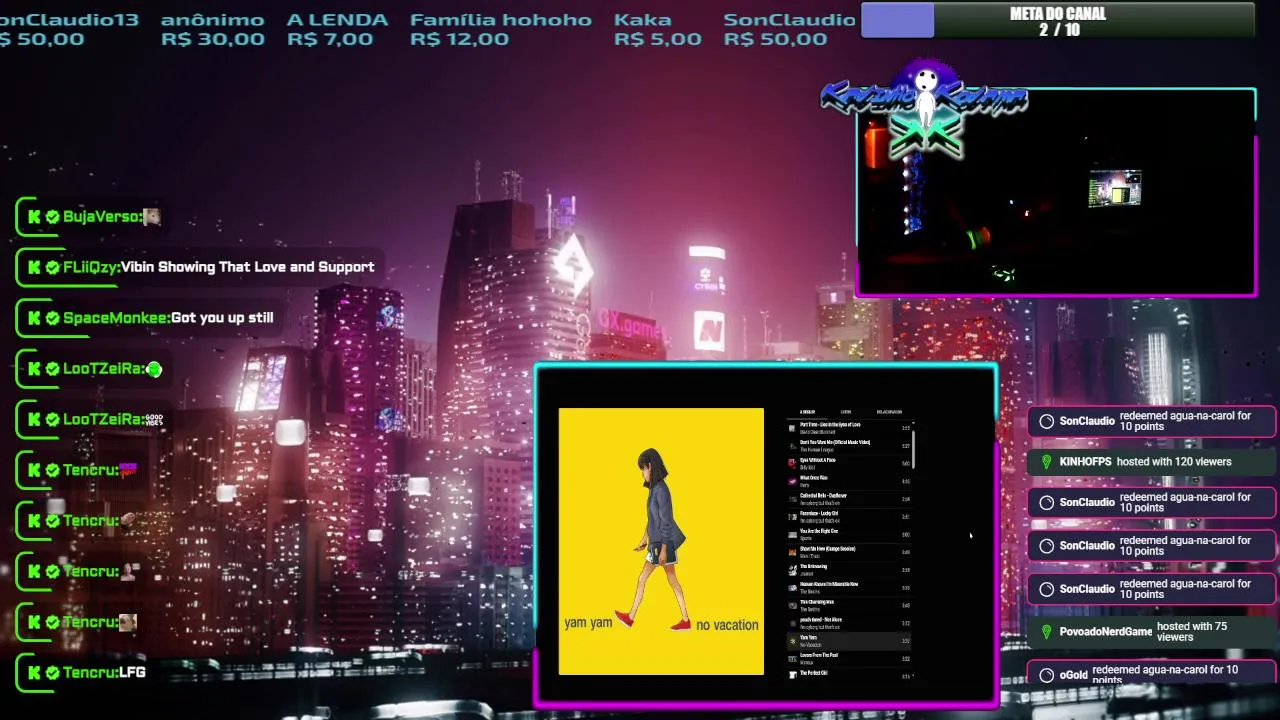
Task: Switch to the RELACIONADOS tab
Action: (x=889, y=412)
